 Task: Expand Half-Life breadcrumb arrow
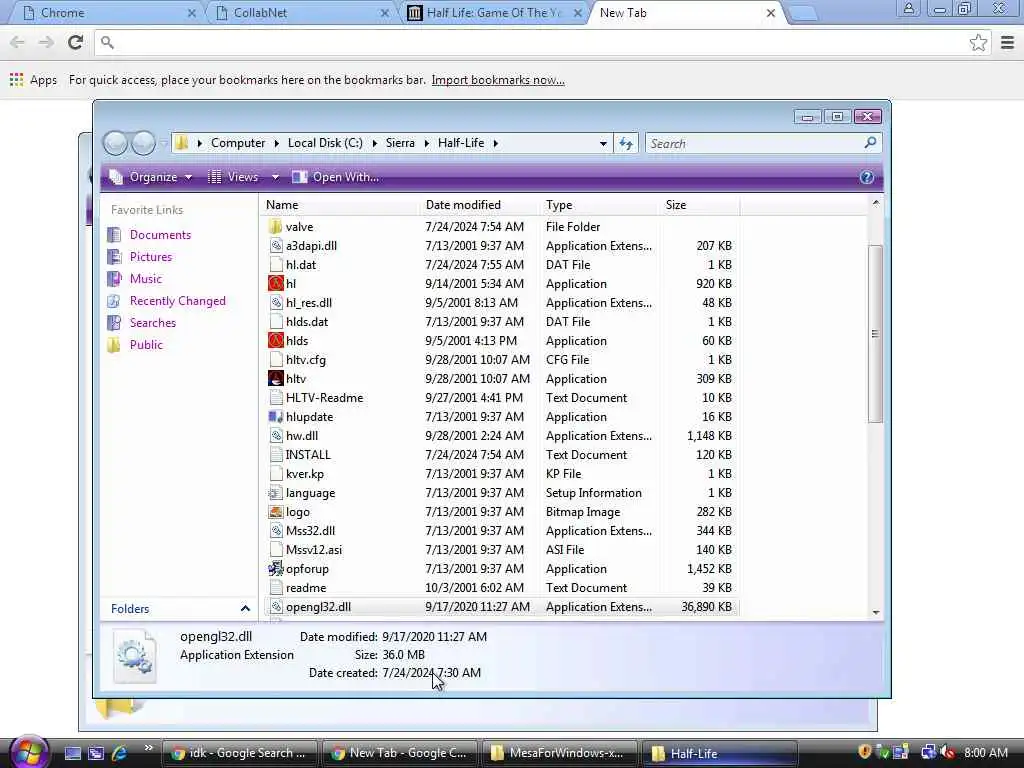point(496,143)
